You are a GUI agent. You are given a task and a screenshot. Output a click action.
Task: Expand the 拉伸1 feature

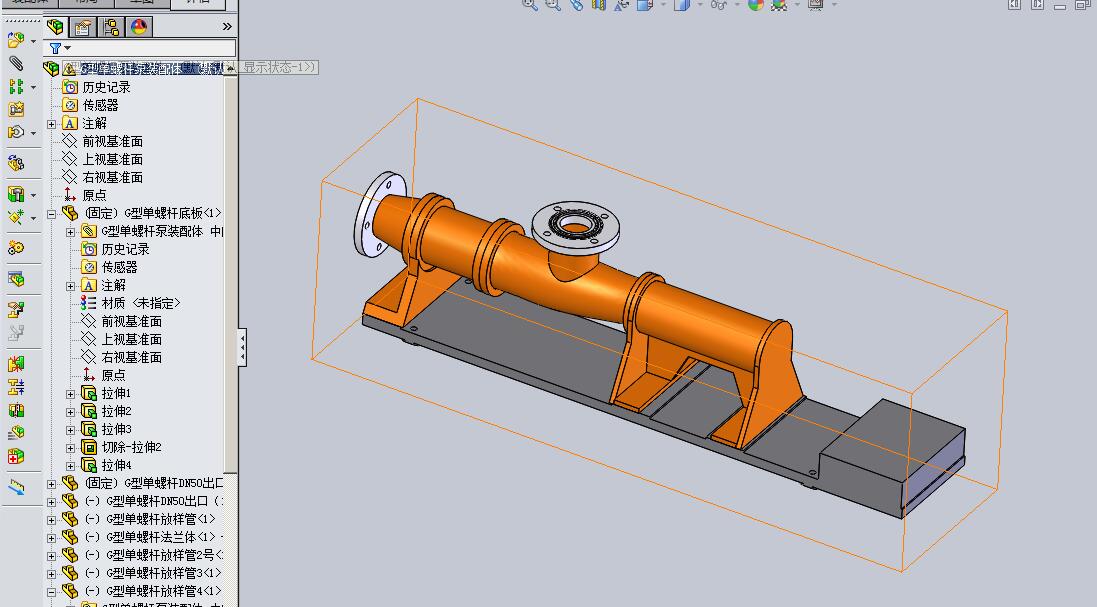71,394
